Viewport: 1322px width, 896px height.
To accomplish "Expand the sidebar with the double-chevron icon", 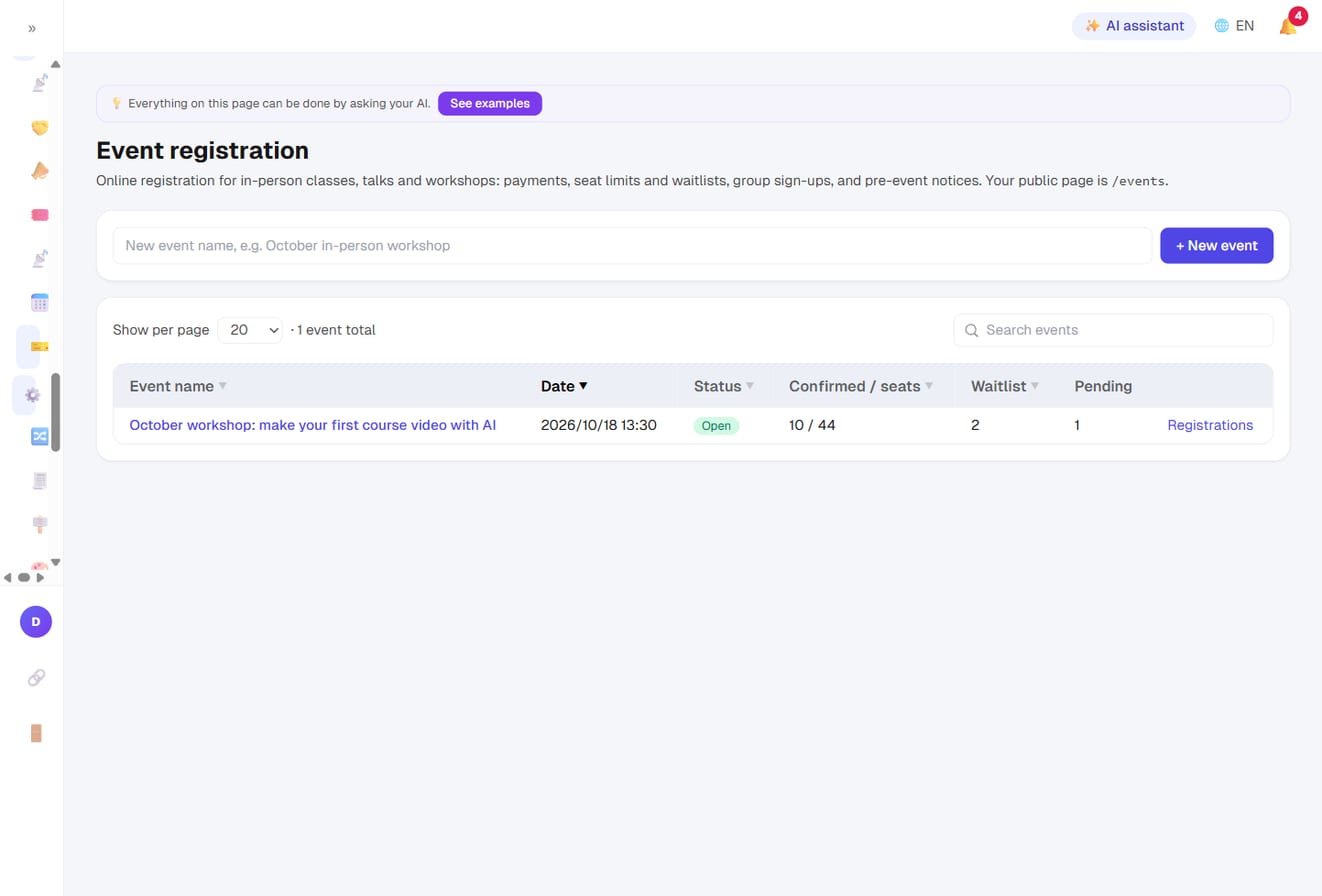I will (32, 28).
